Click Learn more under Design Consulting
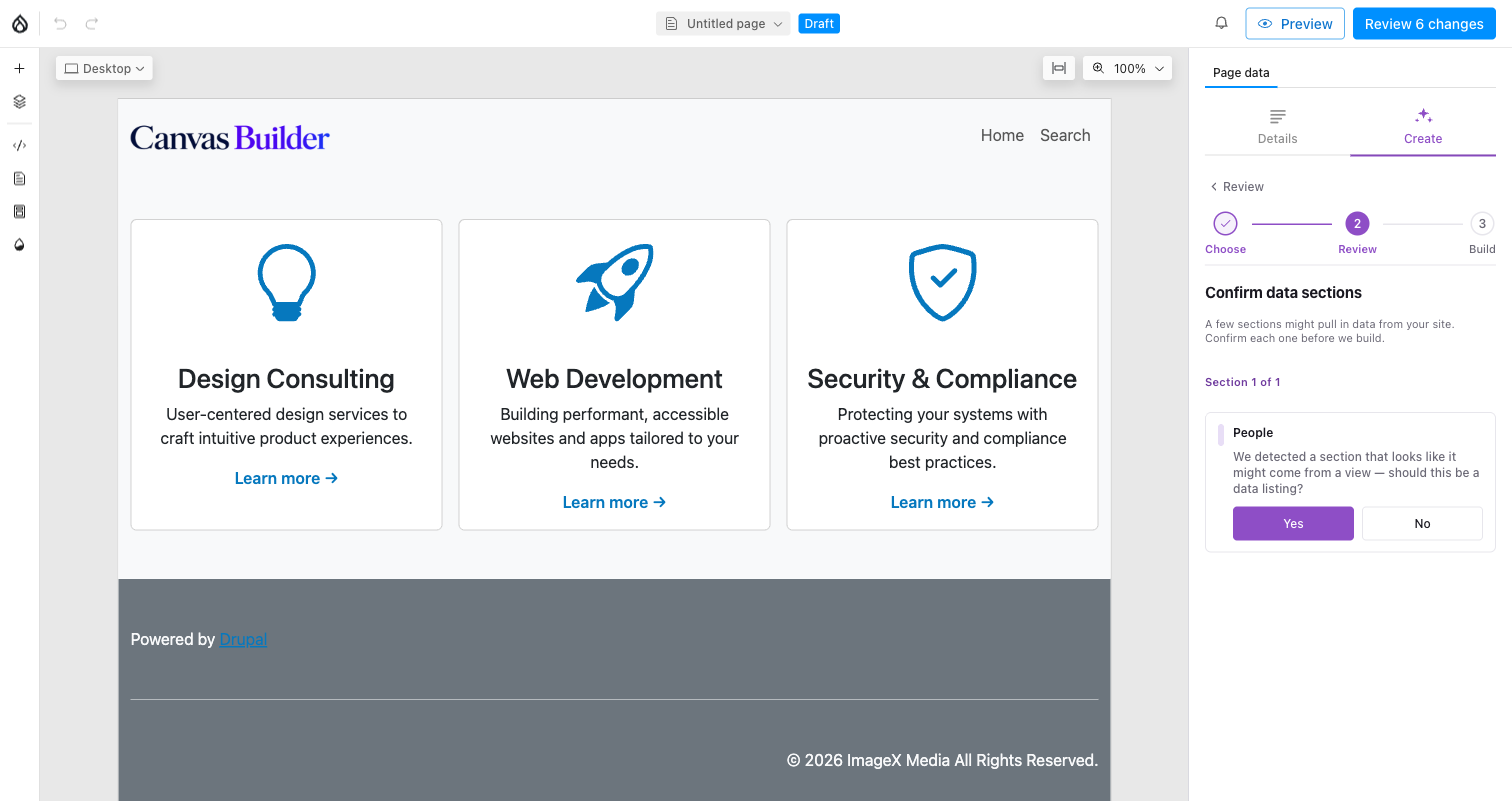1512x801 pixels. [x=286, y=478]
